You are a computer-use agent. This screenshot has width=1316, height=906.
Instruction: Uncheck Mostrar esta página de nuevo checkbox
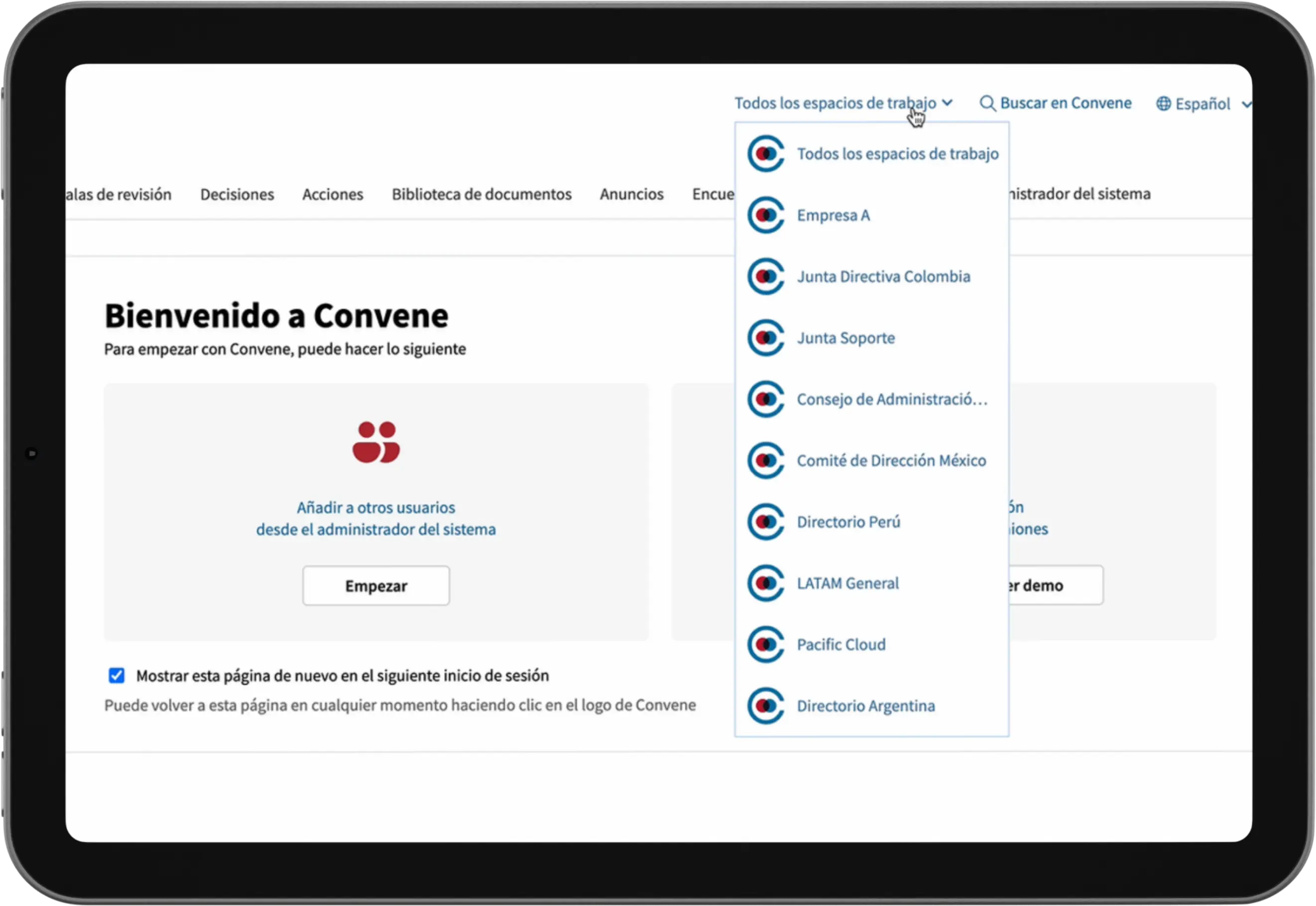click(x=117, y=676)
